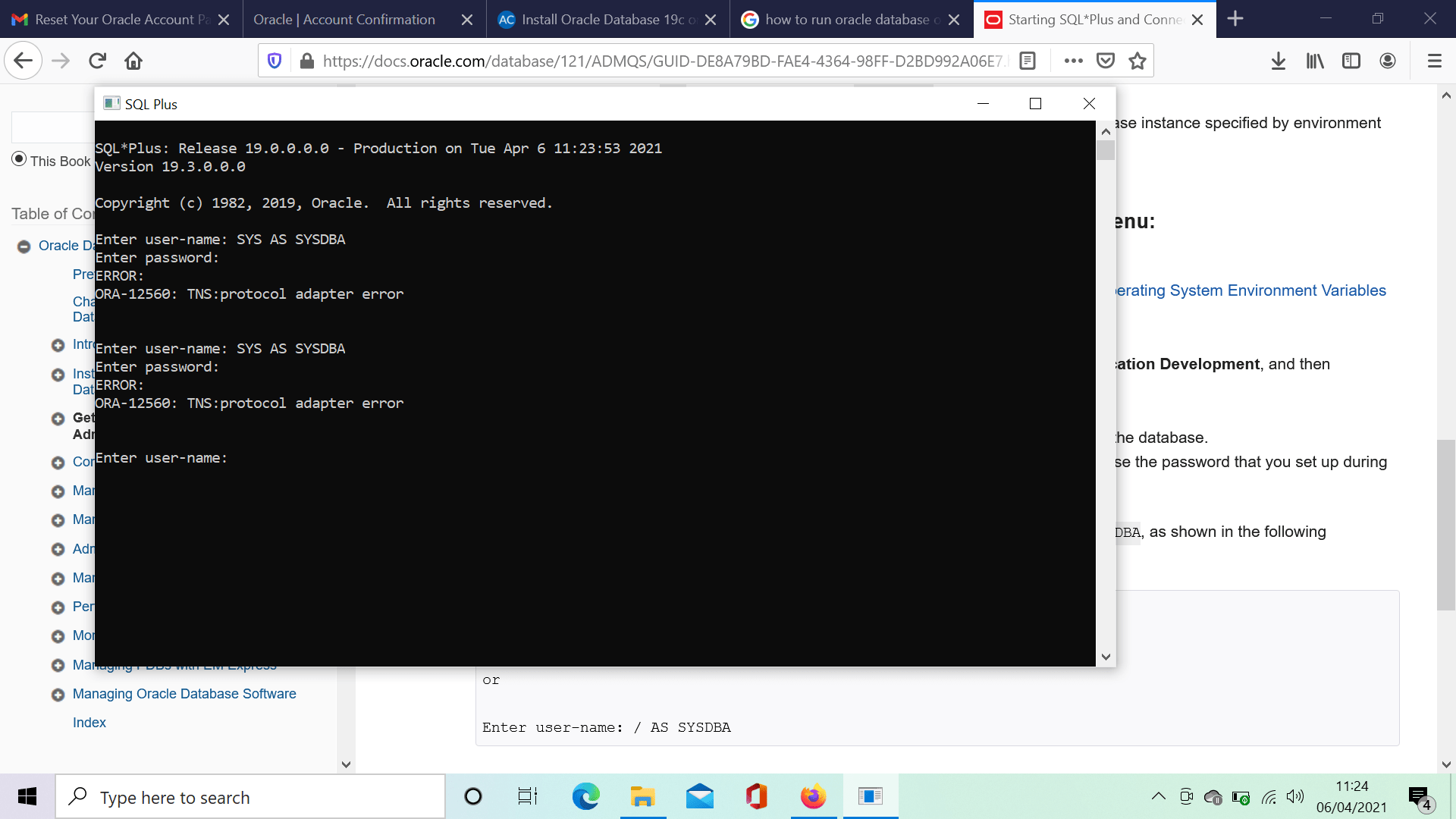Open the Index link in sidebar
The width and height of the screenshot is (1456, 819).
(x=89, y=723)
